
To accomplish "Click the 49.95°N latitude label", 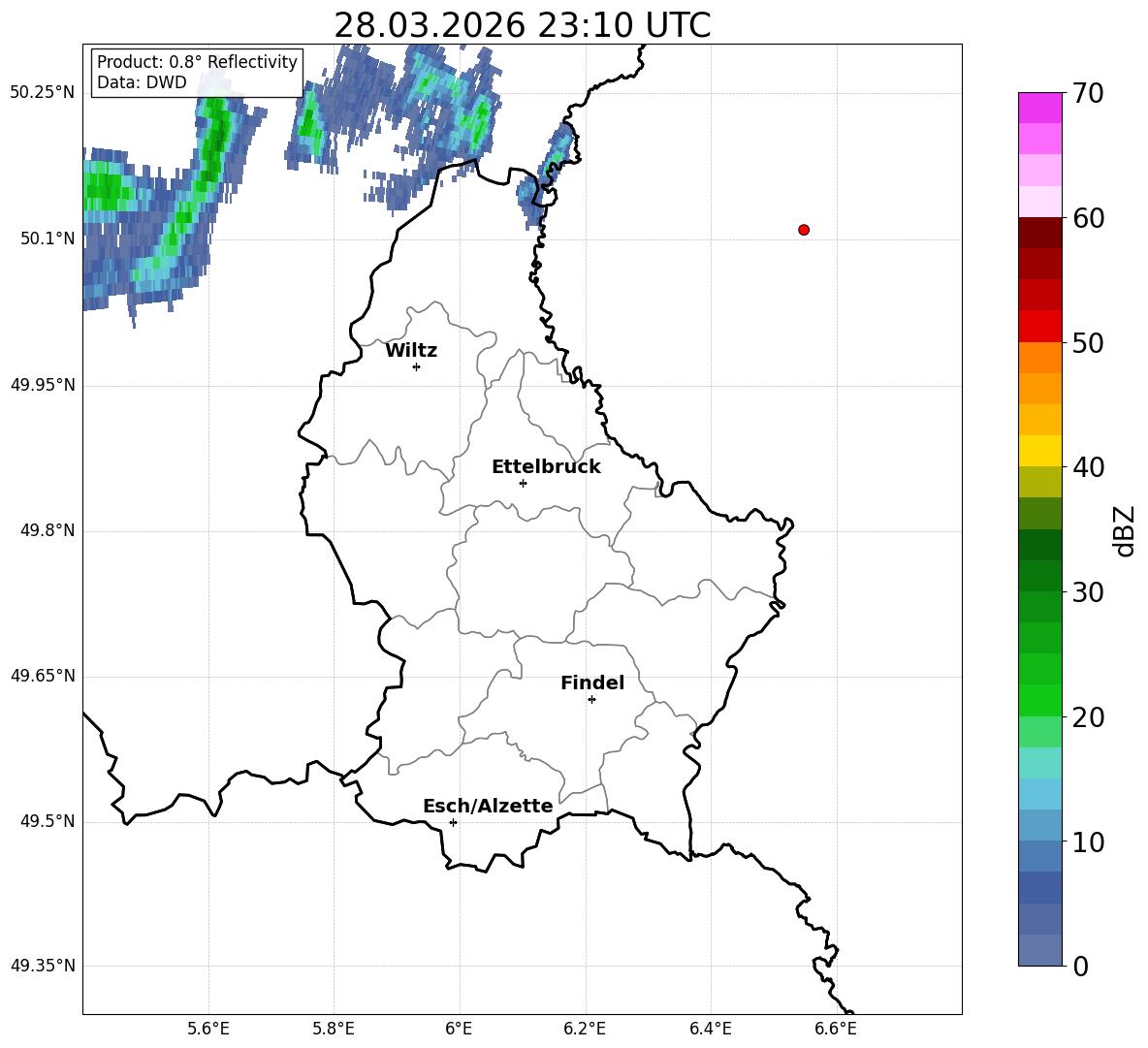I will (43, 385).
